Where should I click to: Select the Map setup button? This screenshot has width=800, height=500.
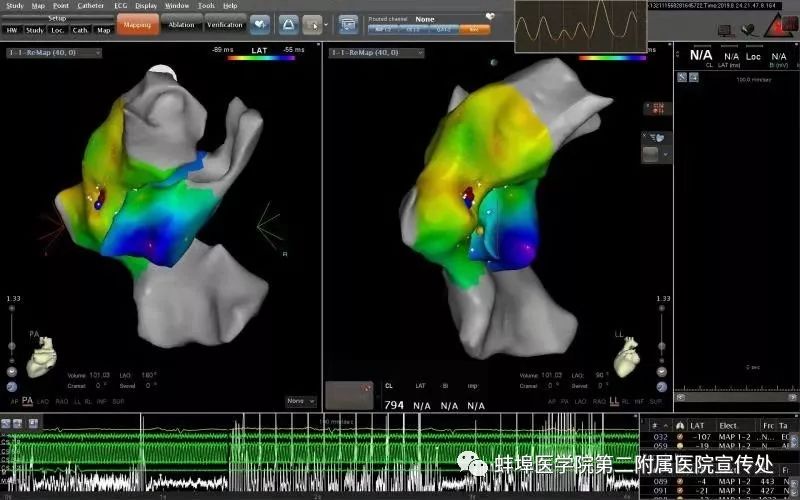(104, 30)
